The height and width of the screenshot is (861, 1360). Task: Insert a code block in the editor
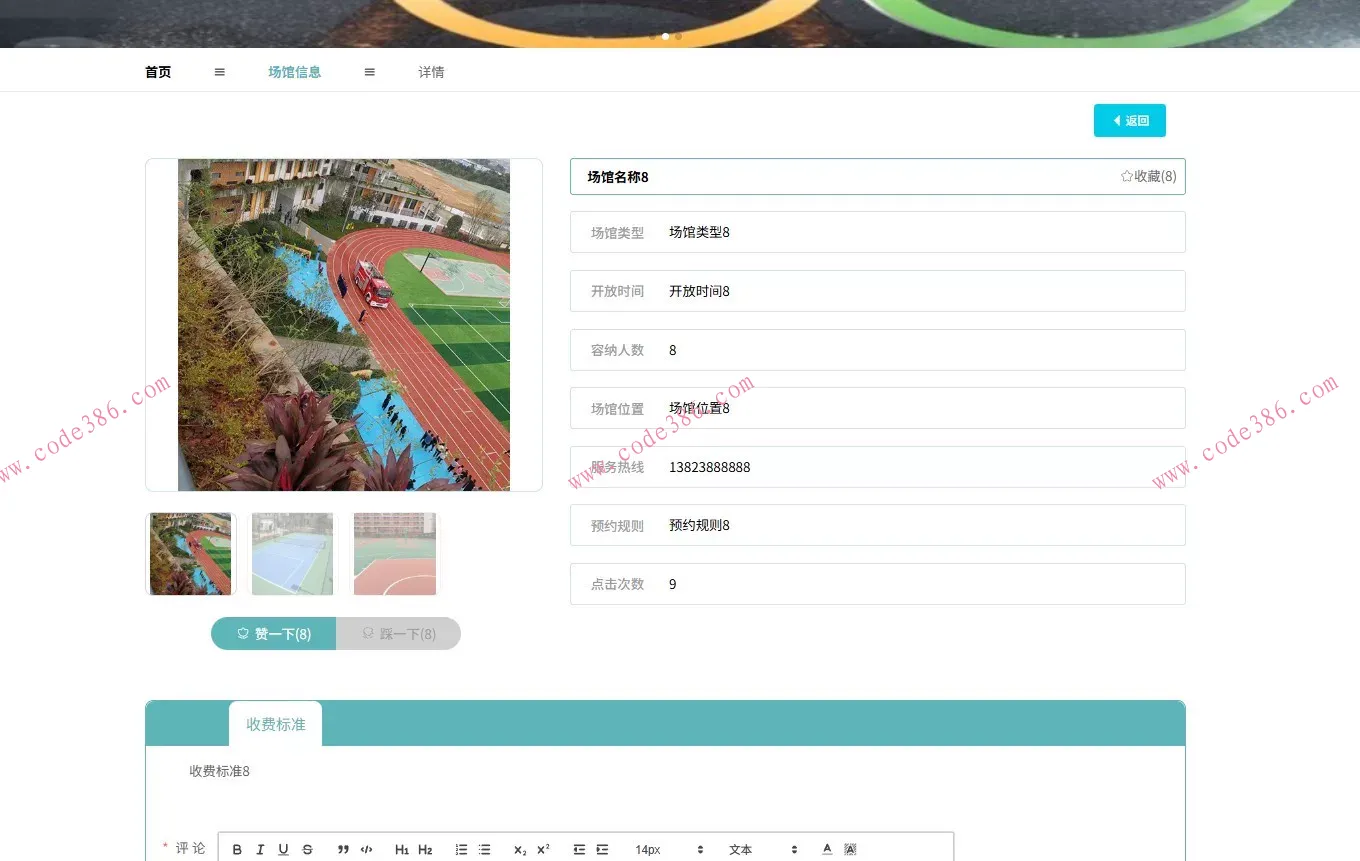[x=366, y=850]
